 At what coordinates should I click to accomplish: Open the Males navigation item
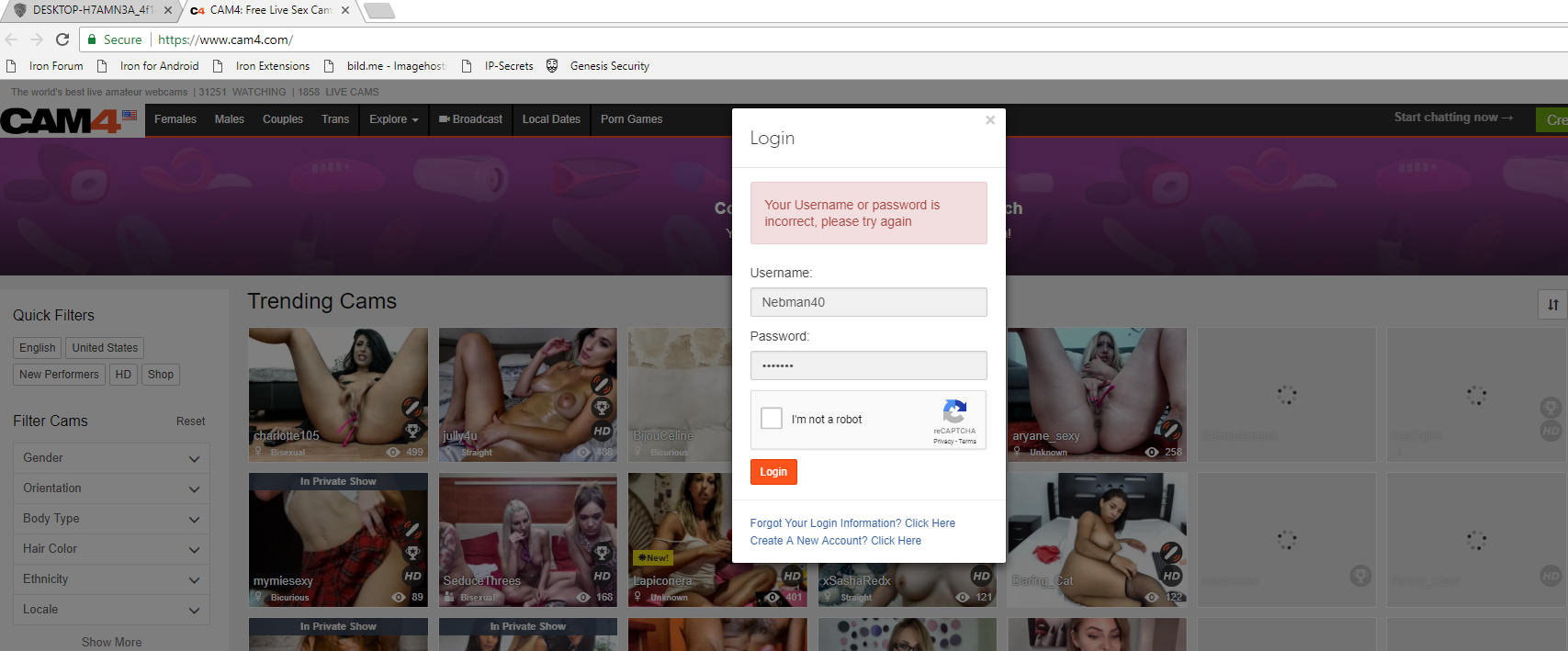point(230,119)
